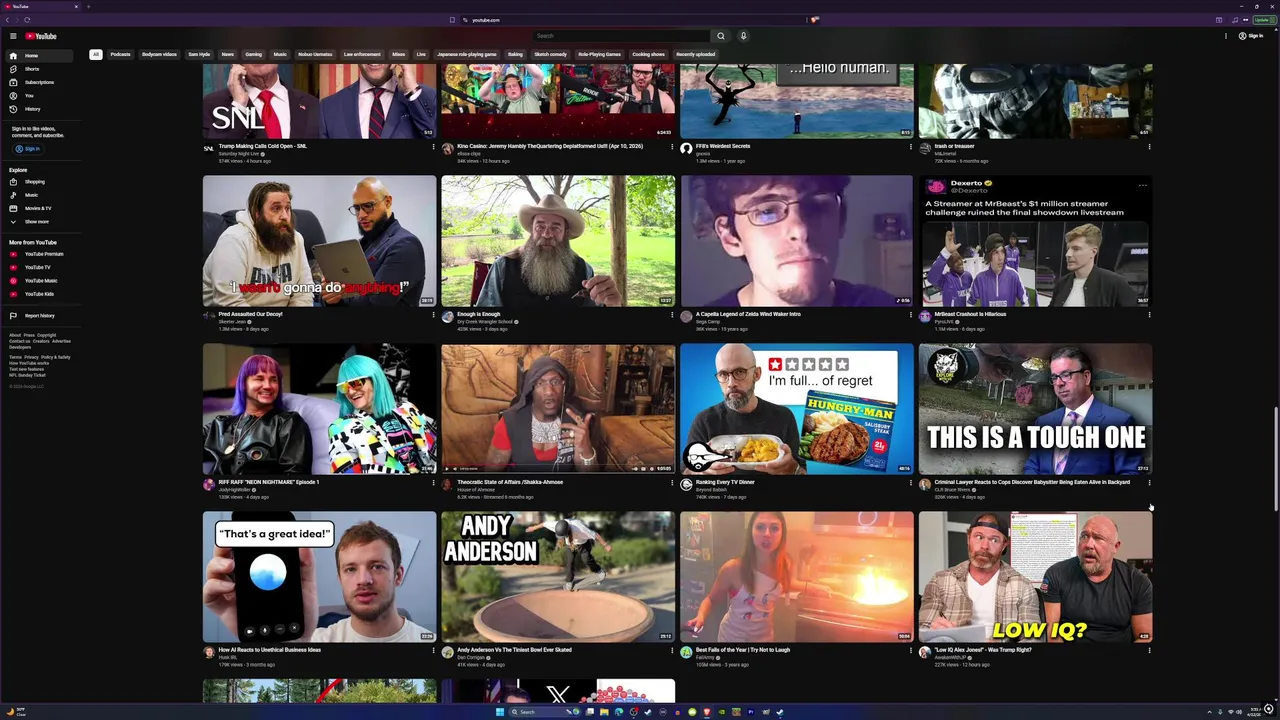This screenshot has width=1280, height=720.
Task: Open Saturday Night Live channel avatar
Action: click(209, 148)
